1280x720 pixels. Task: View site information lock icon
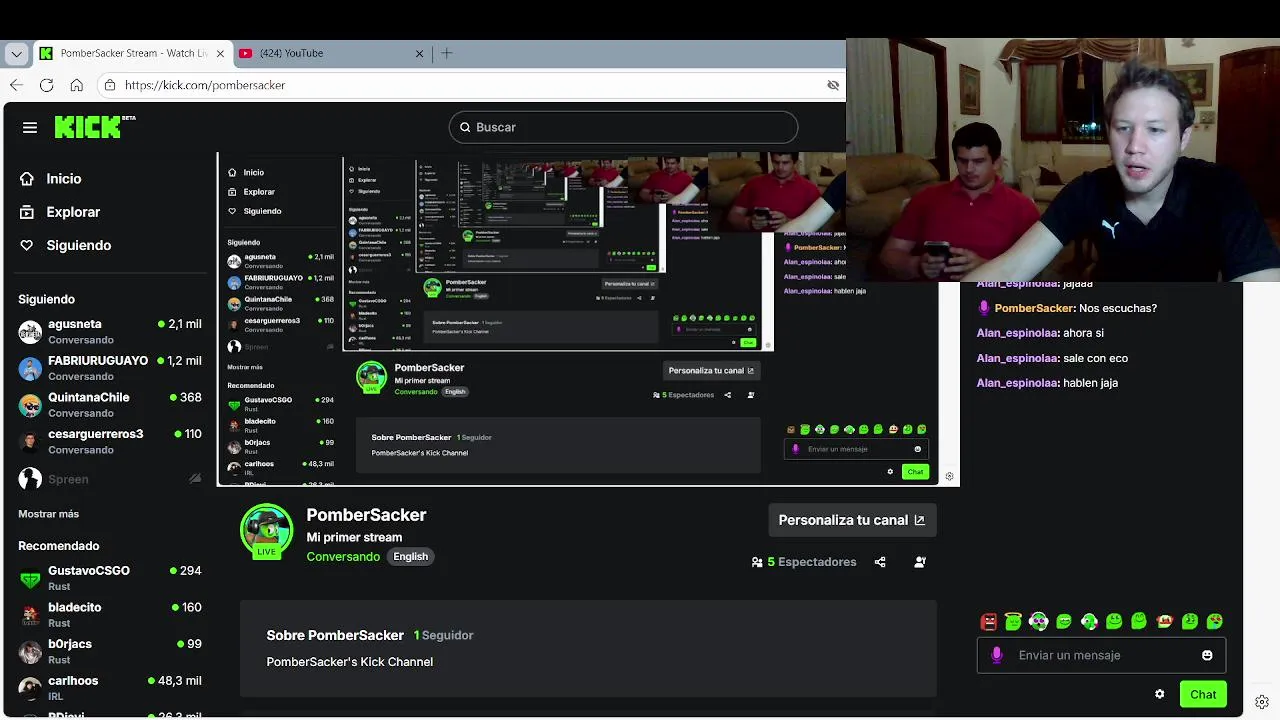pyautogui.click(x=110, y=85)
